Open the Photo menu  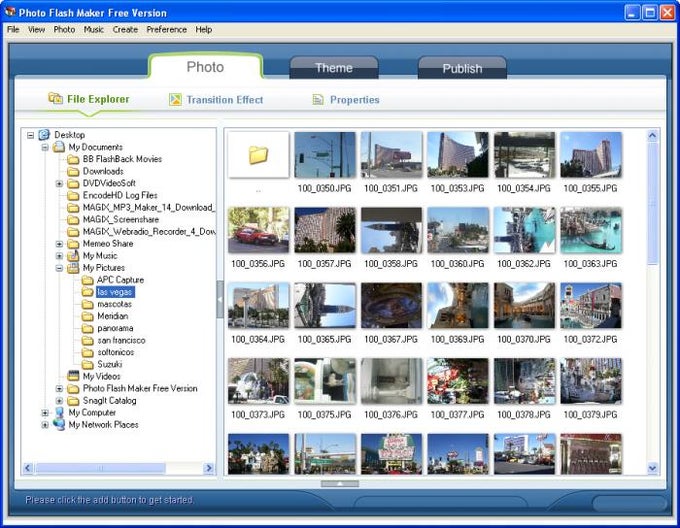coord(64,29)
